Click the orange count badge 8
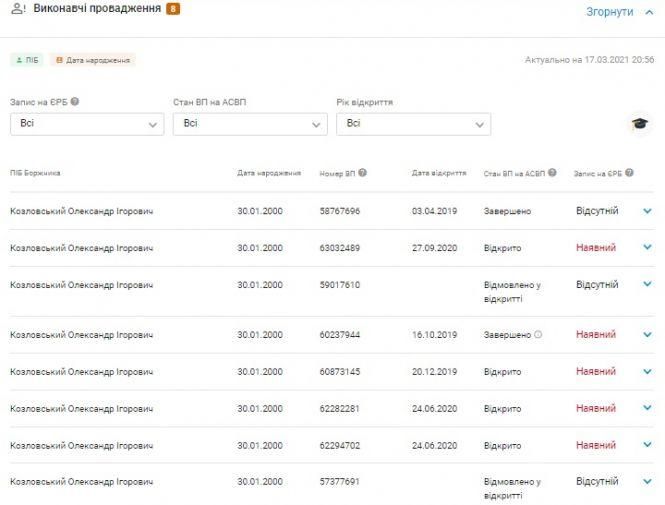665x505 pixels. pos(173,10)
